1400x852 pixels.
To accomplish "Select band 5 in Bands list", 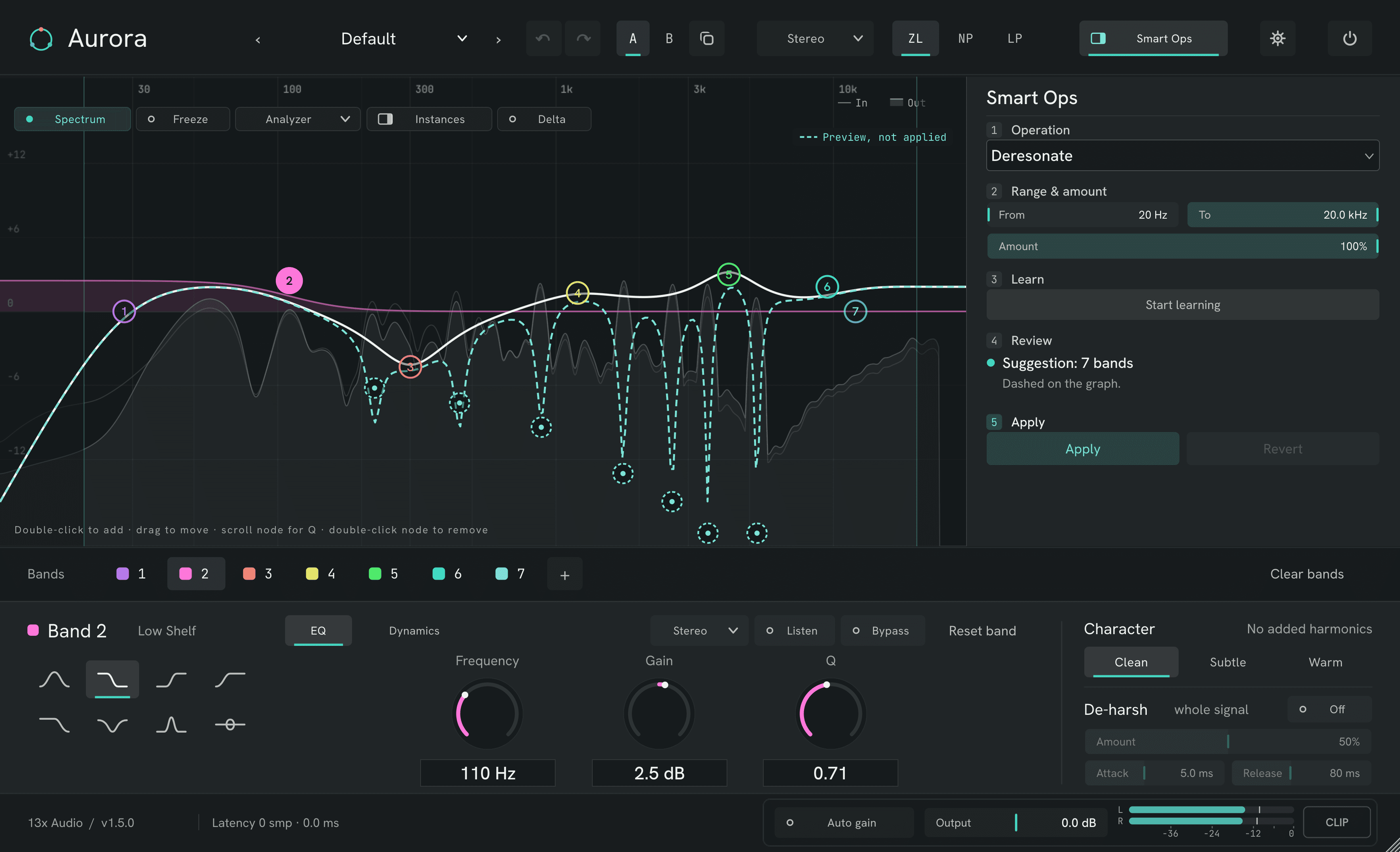I will tap(383, 574).
